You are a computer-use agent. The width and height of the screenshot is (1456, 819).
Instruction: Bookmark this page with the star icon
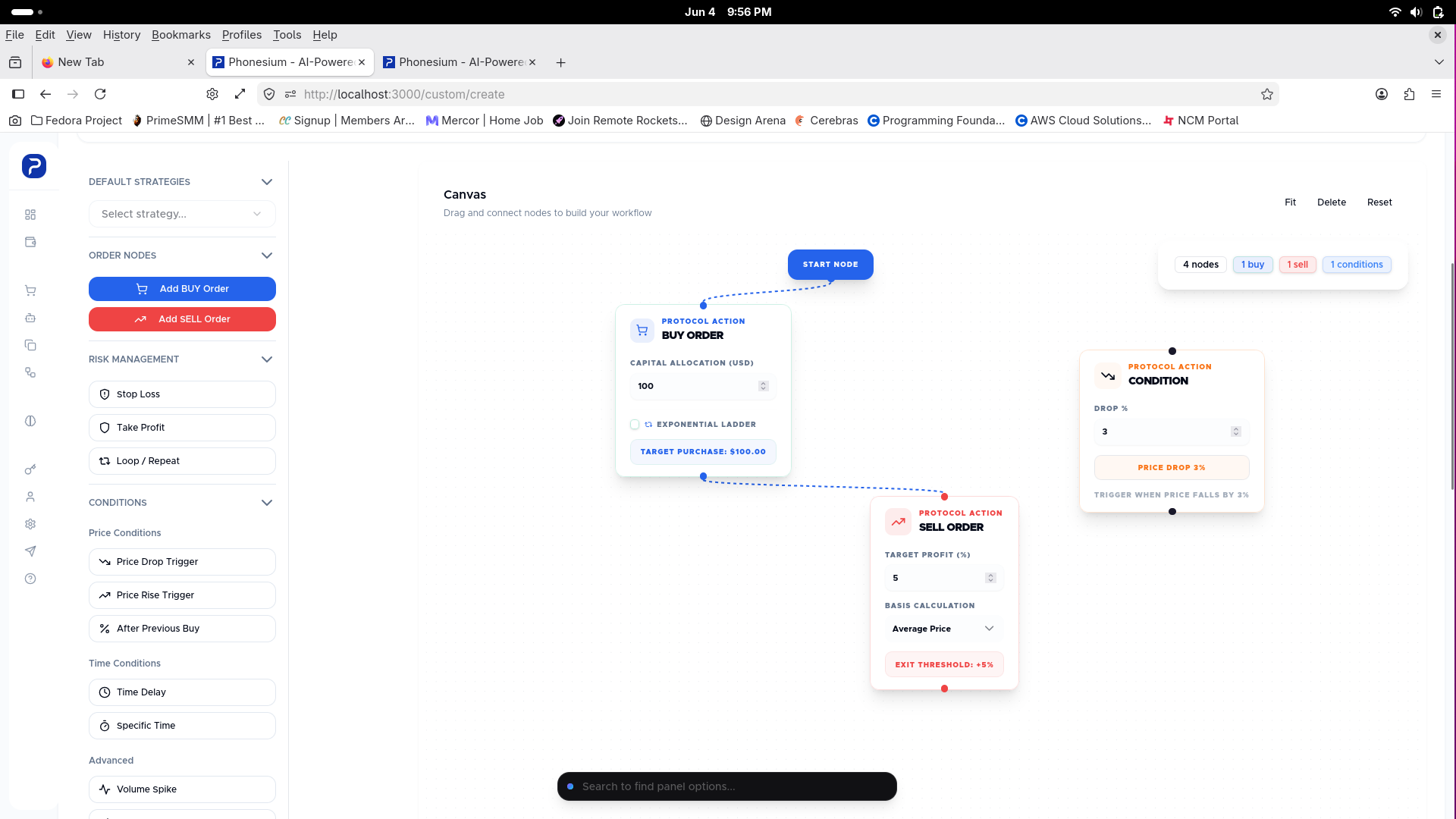(1267, 94)
